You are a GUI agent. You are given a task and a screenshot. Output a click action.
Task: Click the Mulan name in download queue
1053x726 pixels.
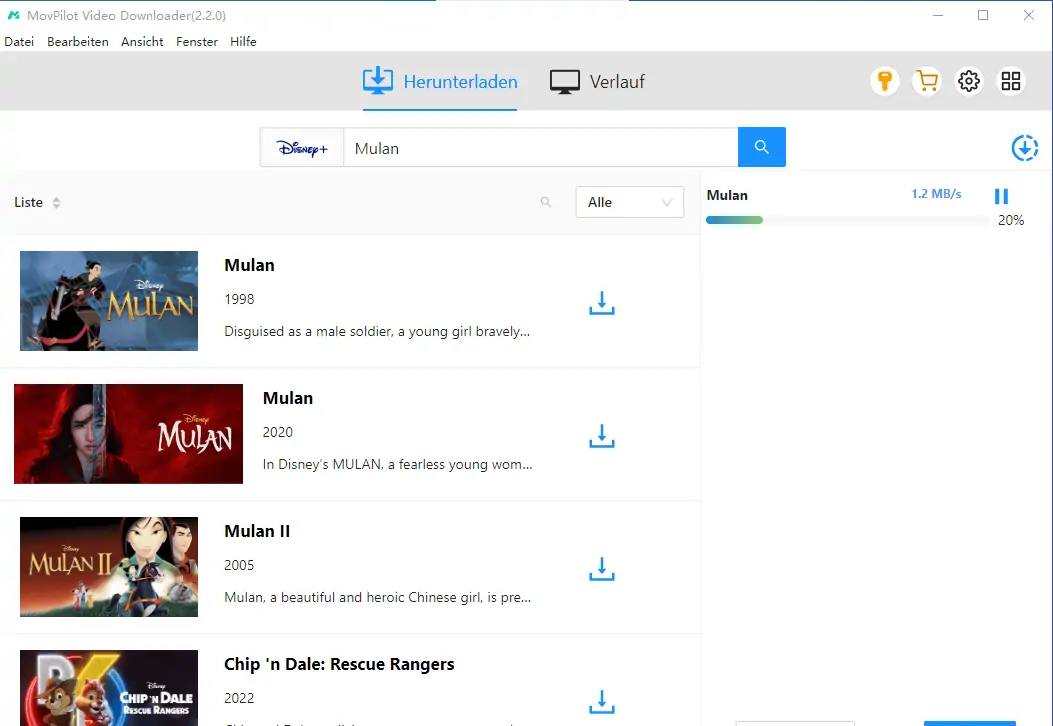coord(727,195)
